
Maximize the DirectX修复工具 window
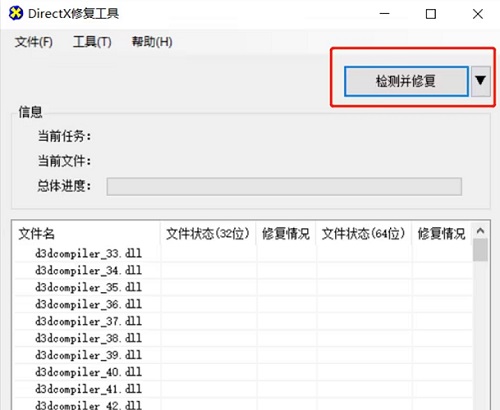click(431, 14)
